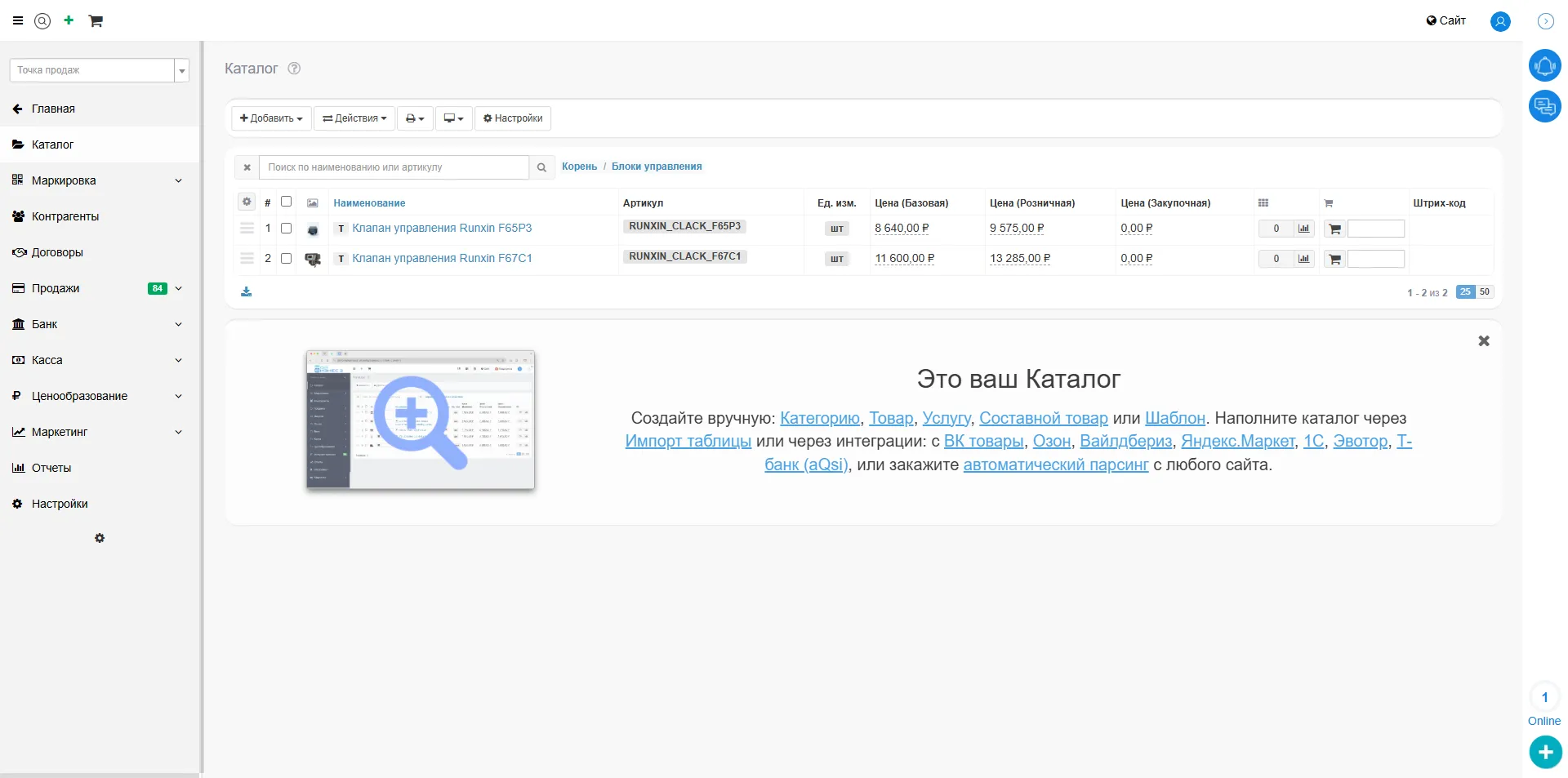Click the catalog search input field
Viewport: 1568px width, 778px height.
coord(394,167)
